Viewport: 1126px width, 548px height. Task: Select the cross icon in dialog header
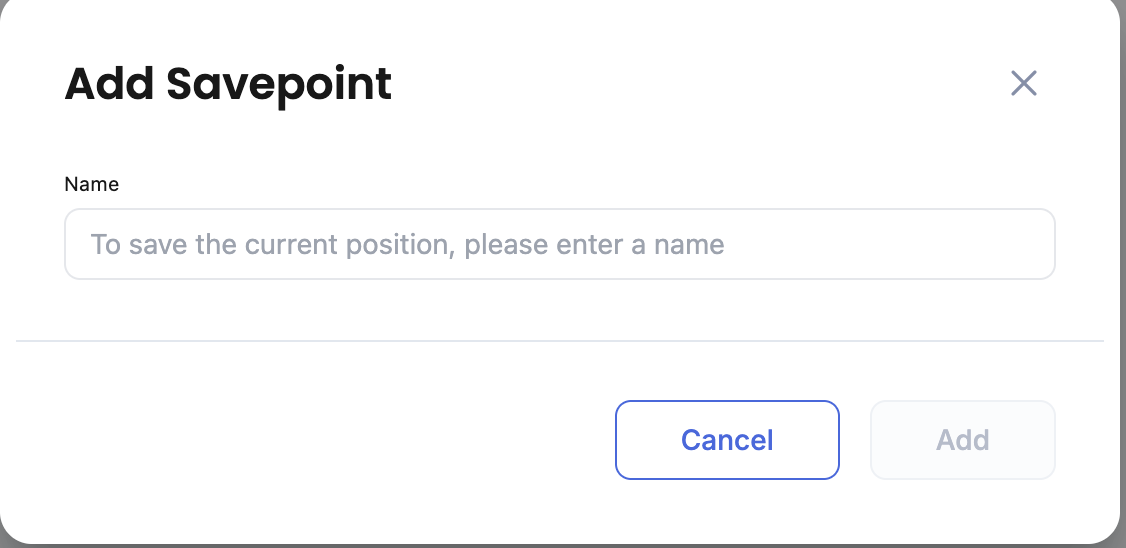[1023, 83]
